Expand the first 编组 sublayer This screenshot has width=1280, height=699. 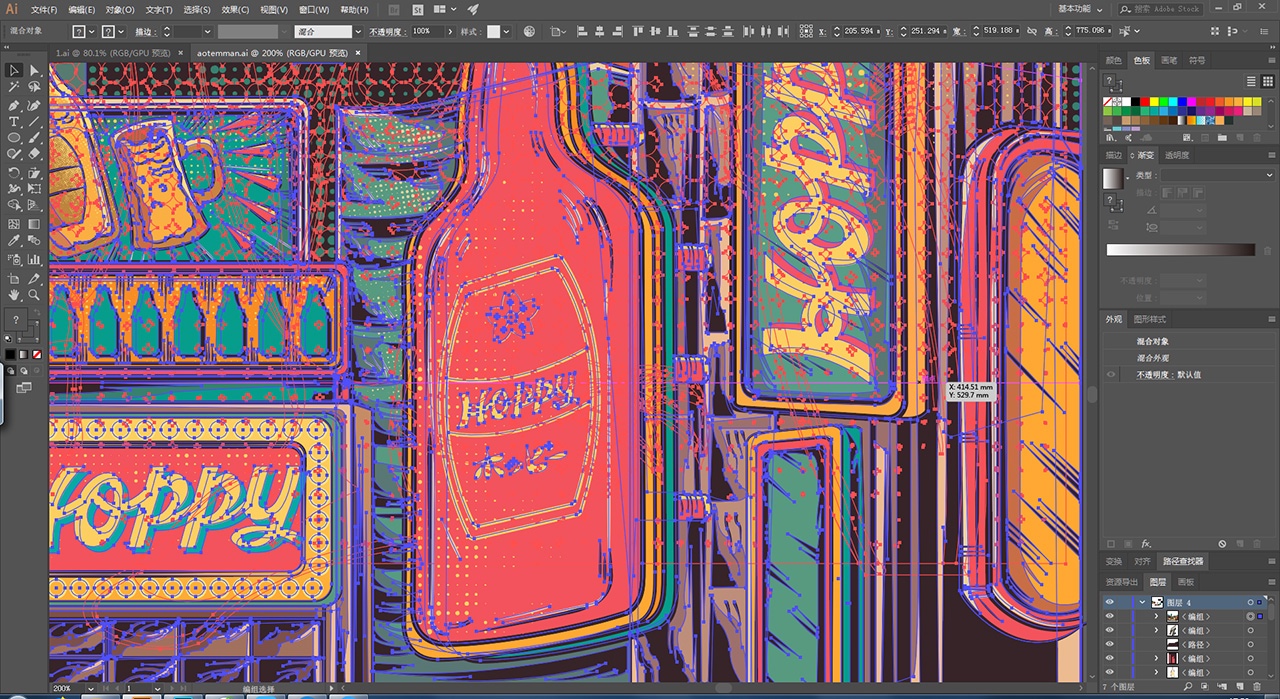click(x=1157, y=617)
